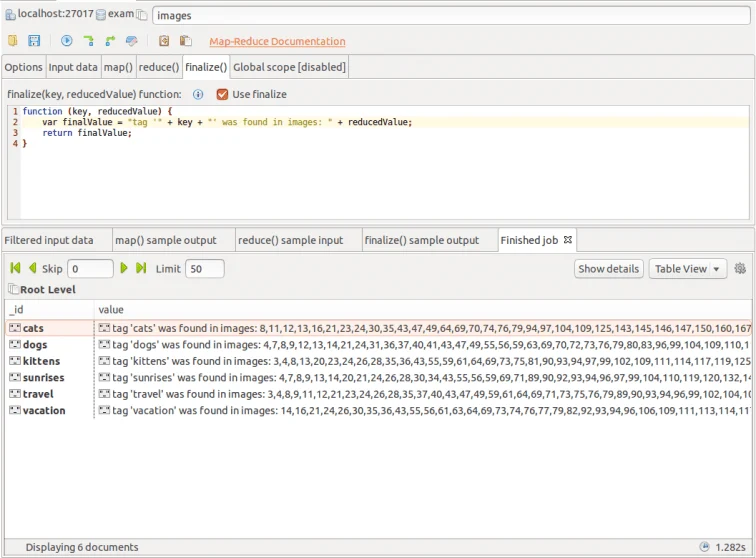Close the Finished job tab

[568, 239]
